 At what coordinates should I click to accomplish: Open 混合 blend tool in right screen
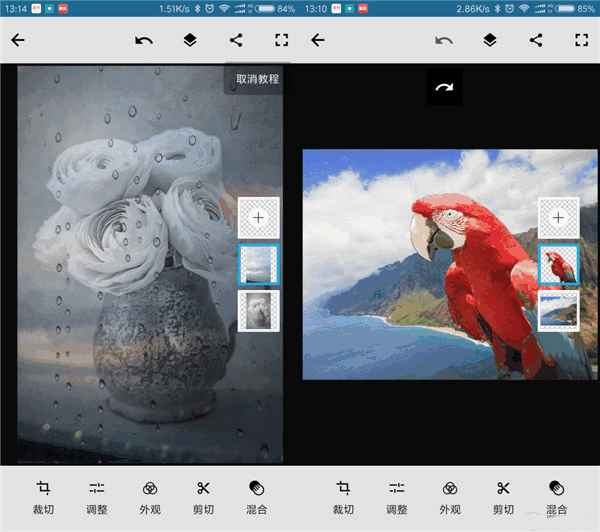(x=557, y=498)
